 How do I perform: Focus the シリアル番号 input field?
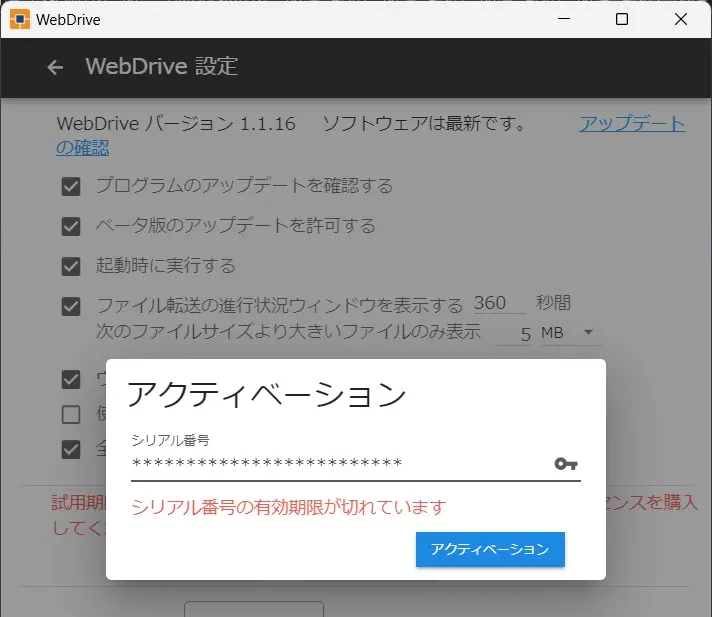click(x=340, y=464)
